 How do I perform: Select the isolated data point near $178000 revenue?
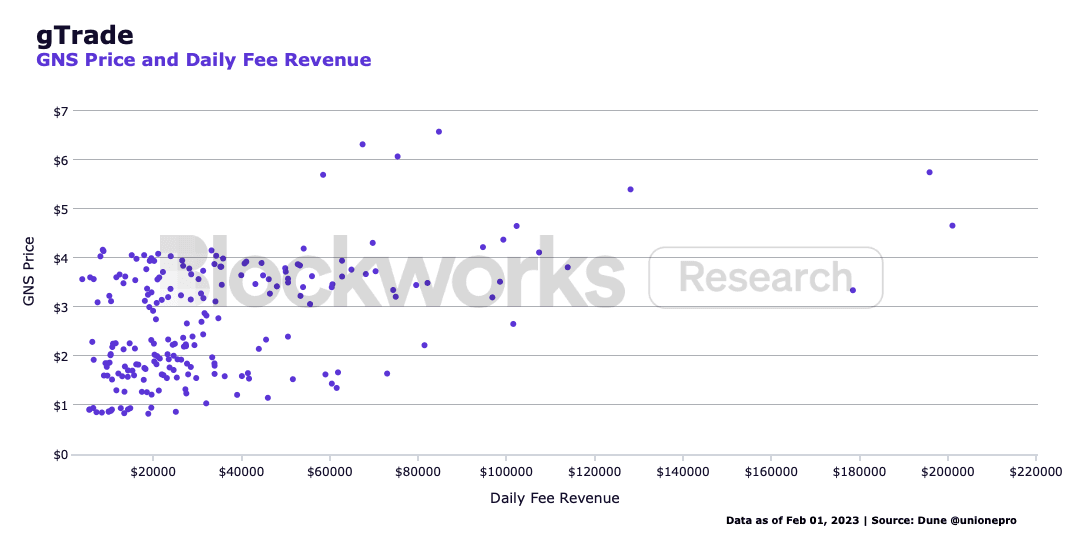tap(853, 290)
